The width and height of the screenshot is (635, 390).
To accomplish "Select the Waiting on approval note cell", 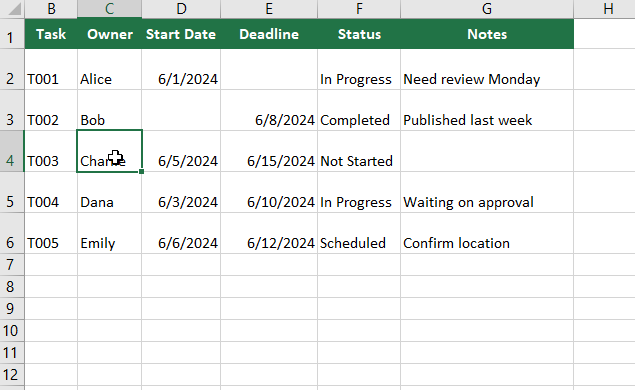I will click(487, 192).
